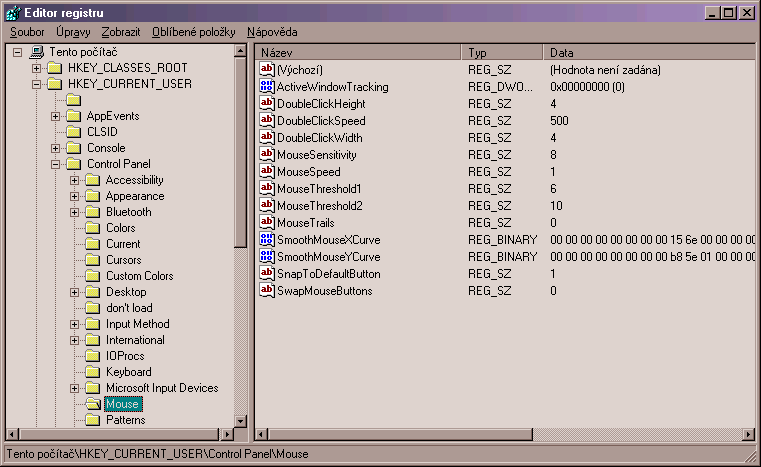Open the Oblíbené položky menu

point(194,32)
